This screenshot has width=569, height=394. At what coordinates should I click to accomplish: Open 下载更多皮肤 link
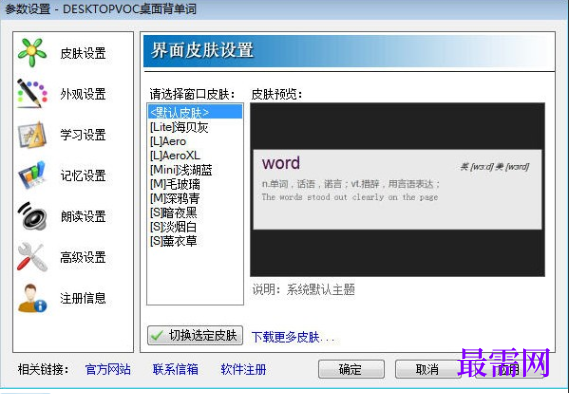pyautogui.click(x=292, y=337)
